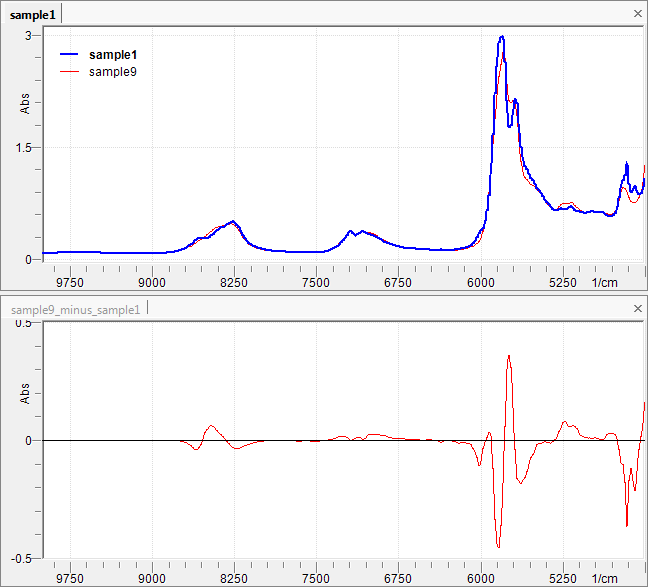Select the sample9 legend label
648x587 pixels.
coord(113,72)
